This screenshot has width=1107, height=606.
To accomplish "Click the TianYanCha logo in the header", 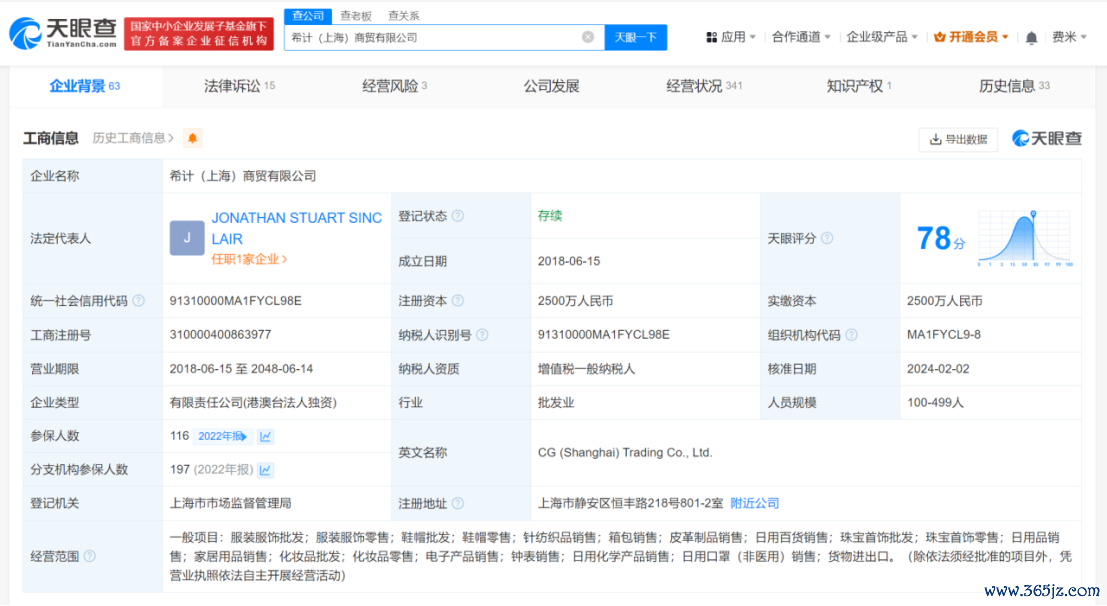I will pos(62,34).
